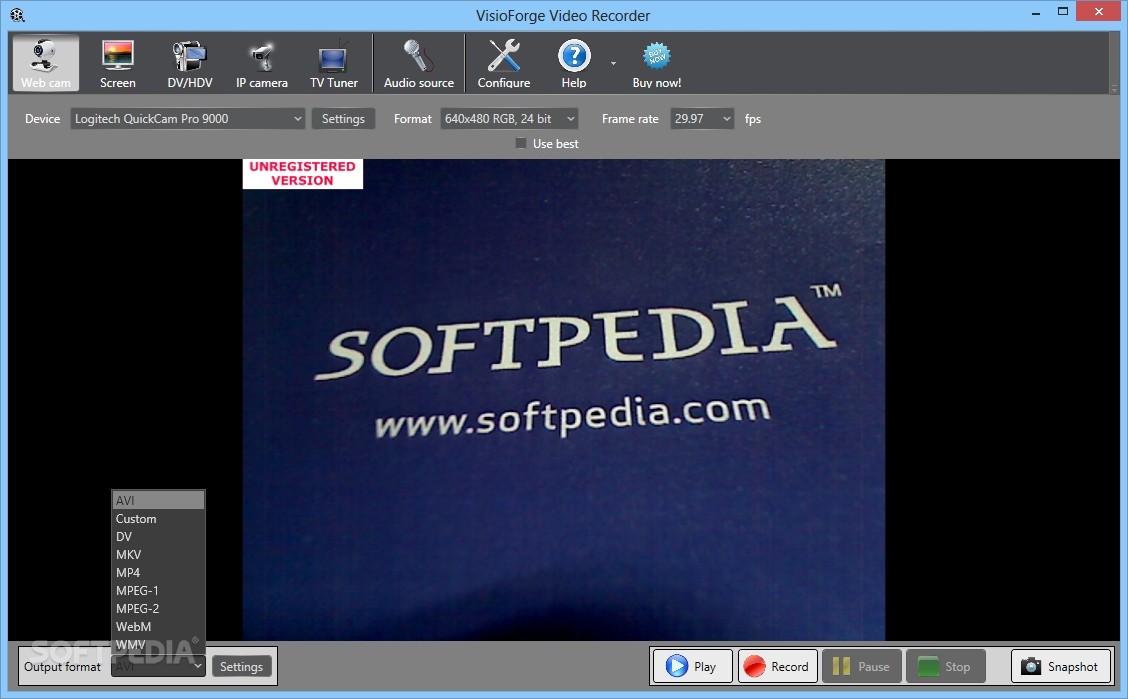The image size is (1128, 699).
Task: Close the VisioForge Video Recorder window
Action: coord(1099,12)
